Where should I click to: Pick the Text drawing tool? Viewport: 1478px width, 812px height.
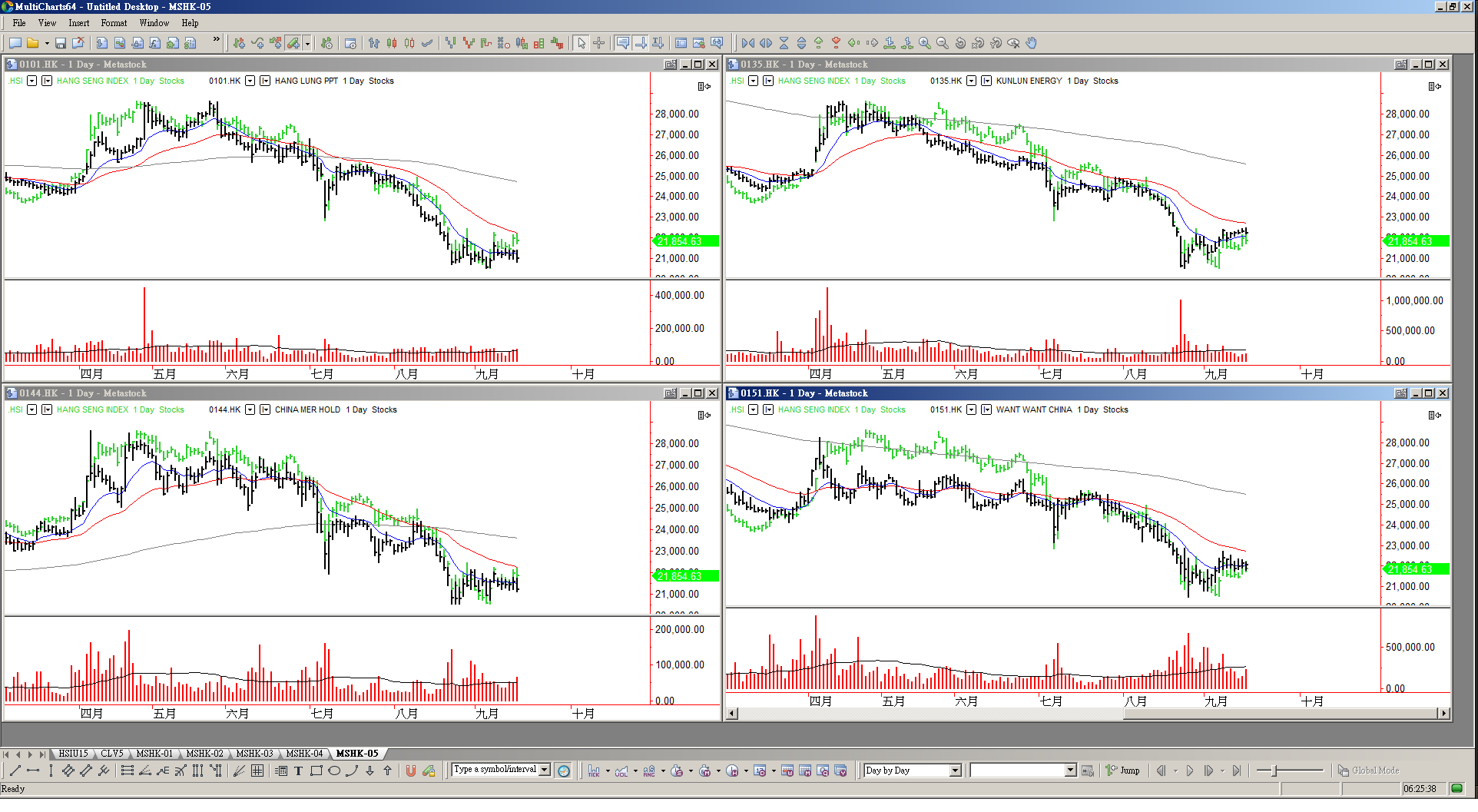298,771
